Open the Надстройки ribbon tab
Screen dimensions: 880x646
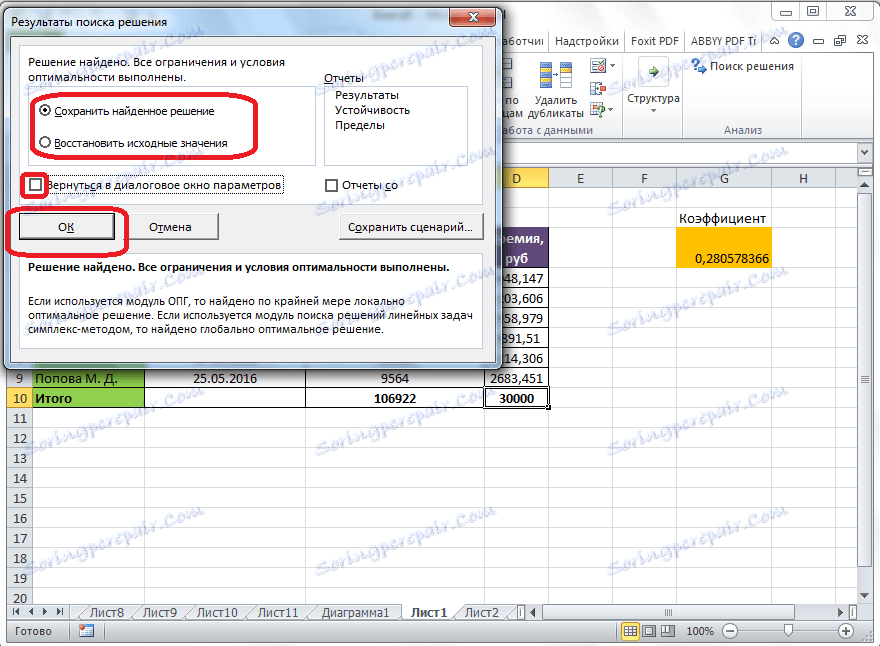point(585,40)
